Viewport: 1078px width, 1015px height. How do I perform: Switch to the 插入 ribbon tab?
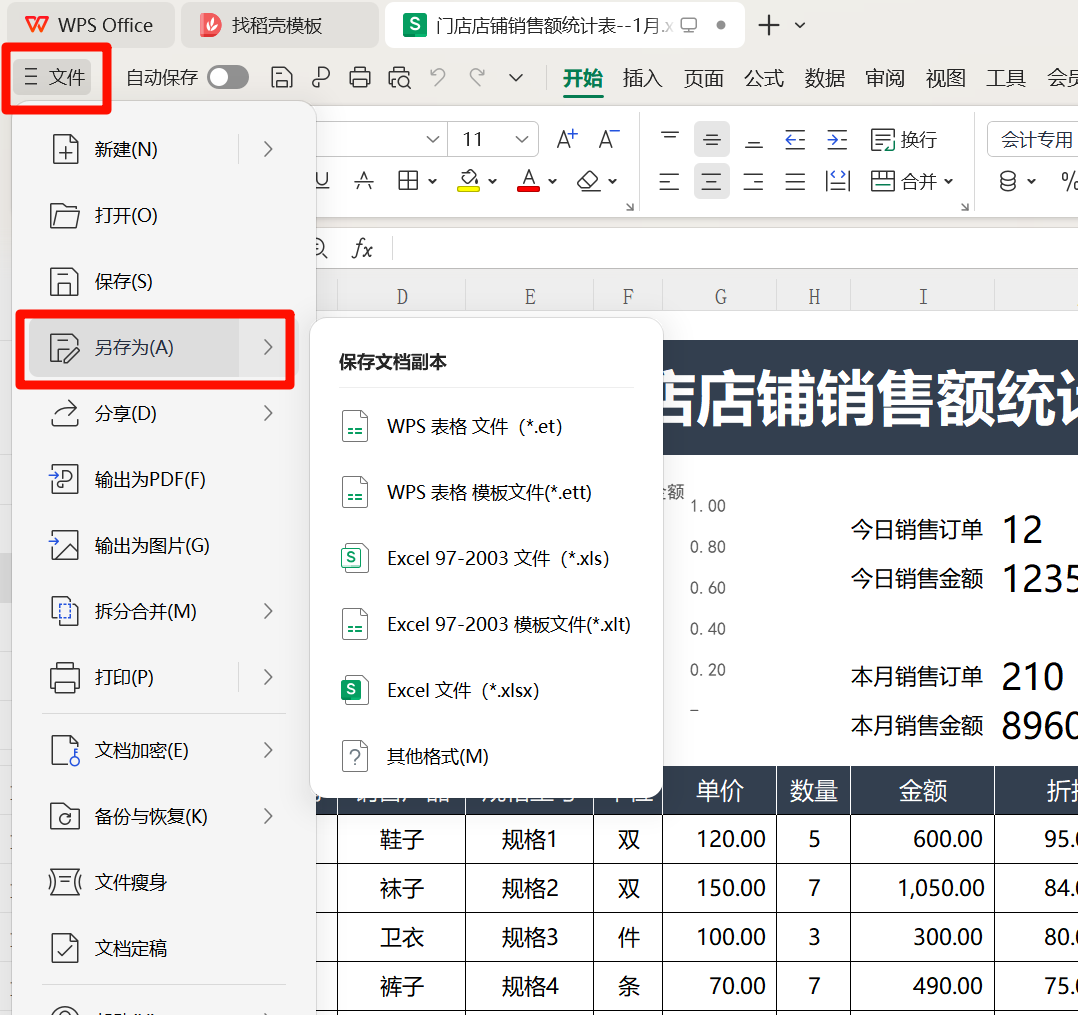pyautogui.click(x=643, y=77)
